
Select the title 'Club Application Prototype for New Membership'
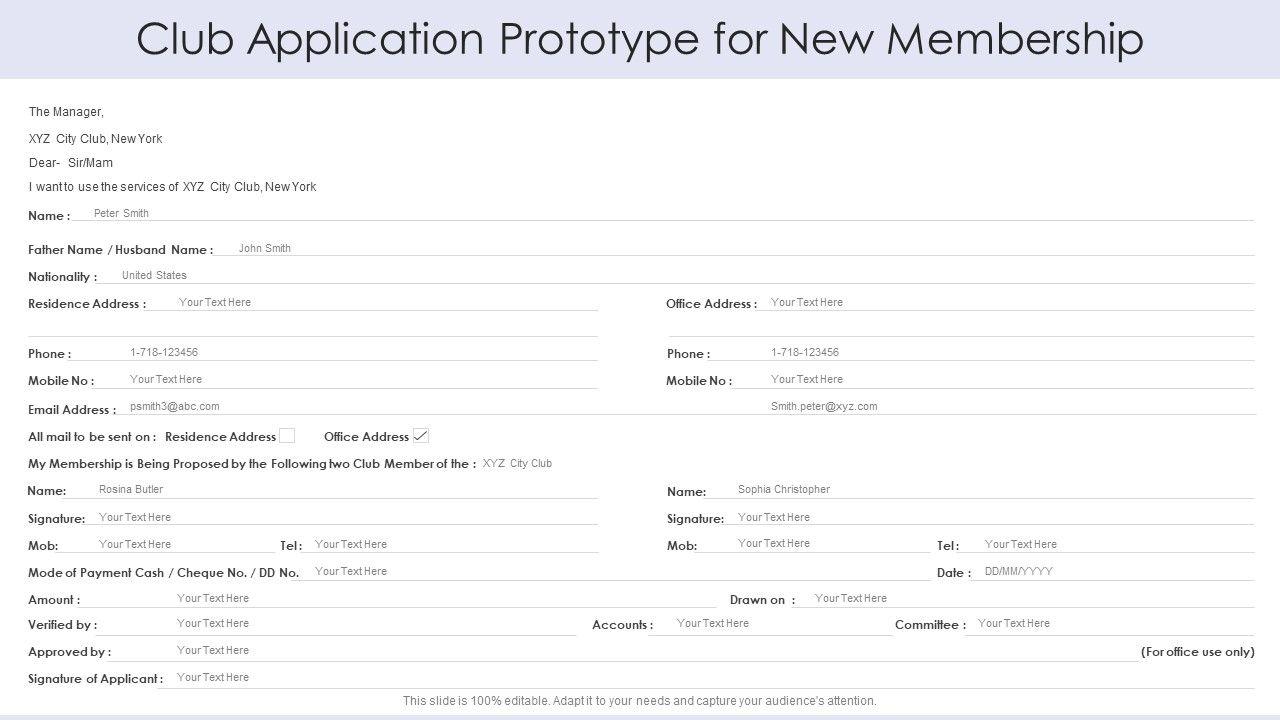point(640,39)
